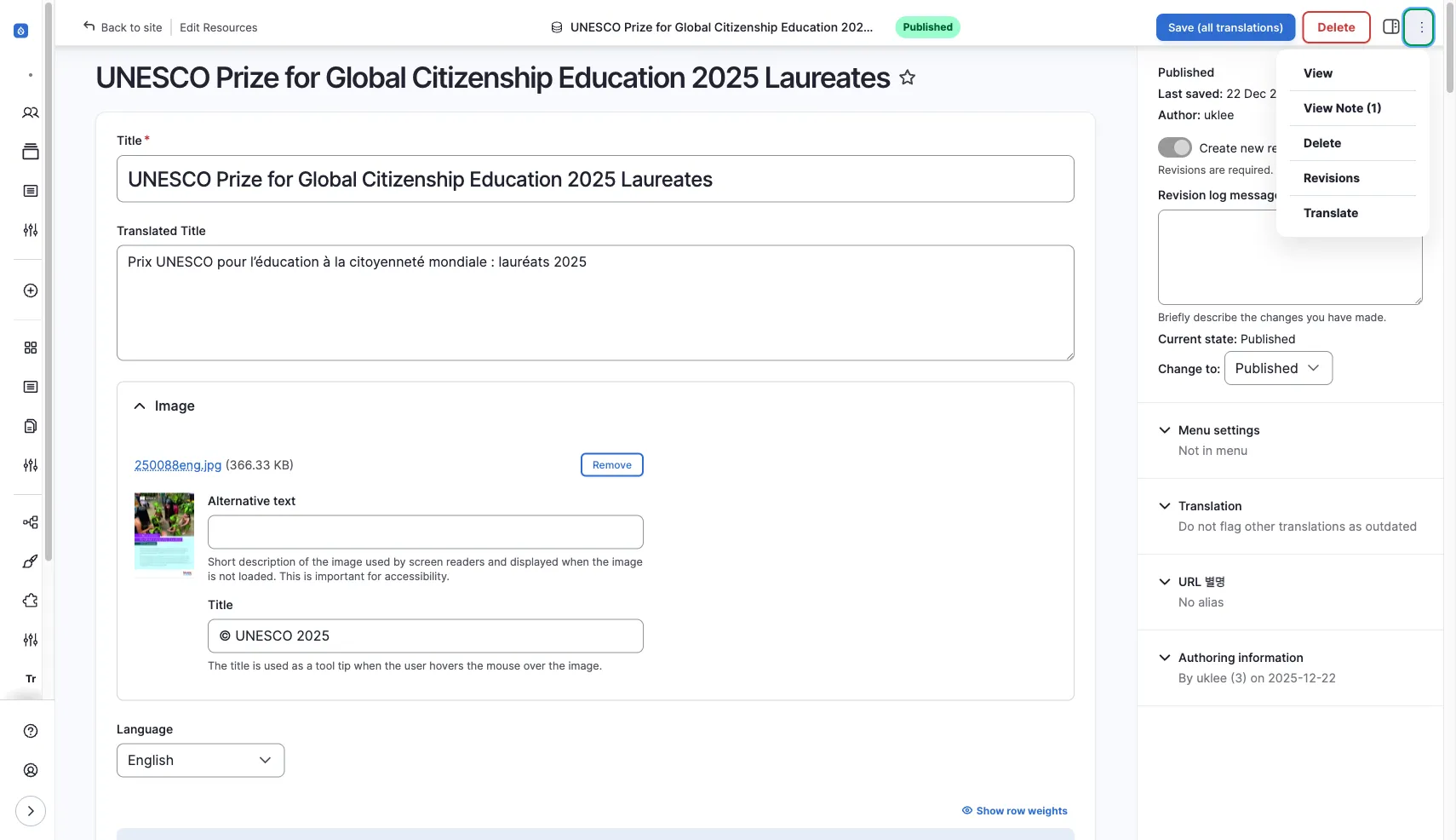Expand the sidebar with arrow button
1456x840 pixels.
[x=31, y=811]
